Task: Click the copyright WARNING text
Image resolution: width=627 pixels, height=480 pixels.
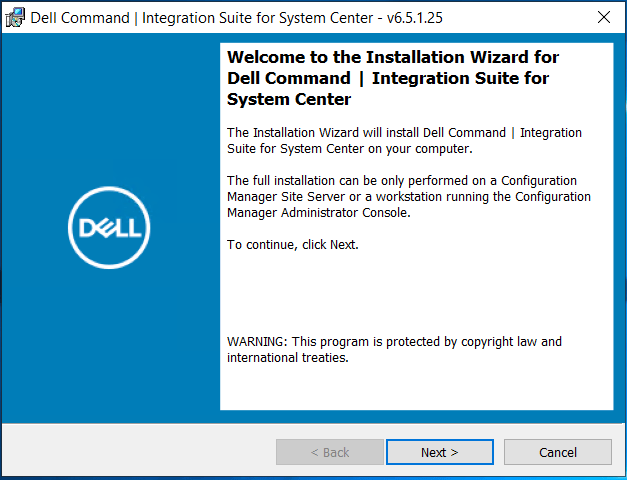Action: [x=394, y=349]
